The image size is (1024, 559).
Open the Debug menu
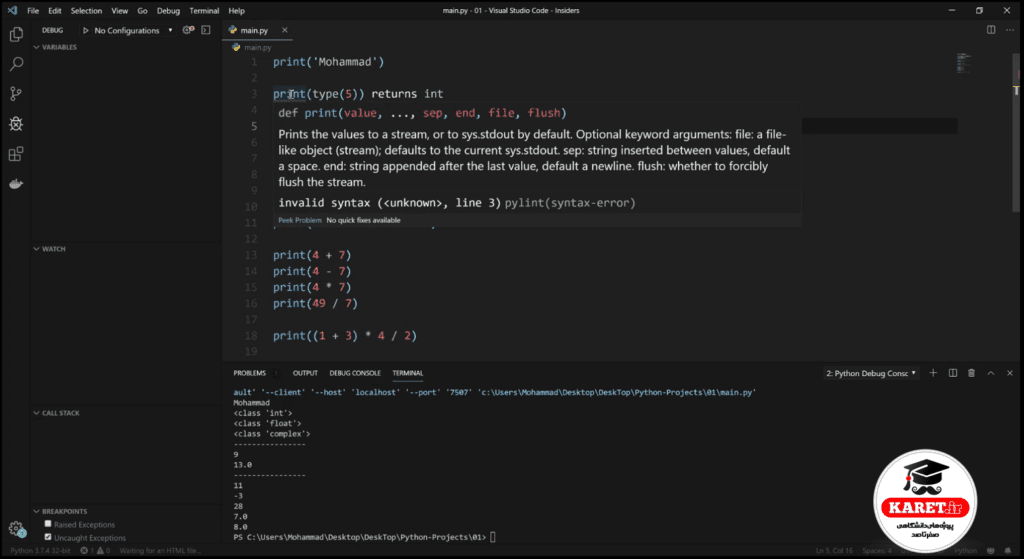pyautogui.click(x=168, y=10)
